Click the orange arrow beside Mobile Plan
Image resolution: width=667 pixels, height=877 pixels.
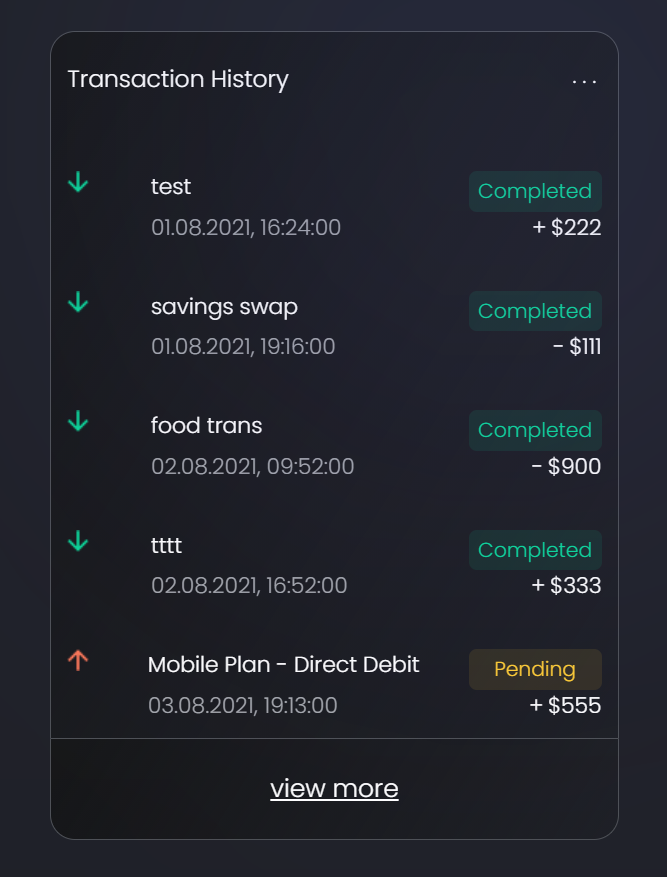[x=78, y=660]
